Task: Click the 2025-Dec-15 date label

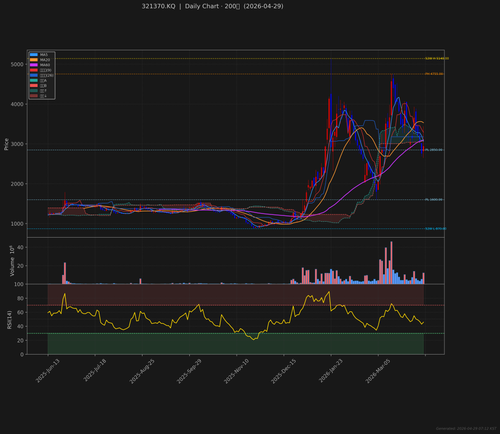Action: pos(284,371)
